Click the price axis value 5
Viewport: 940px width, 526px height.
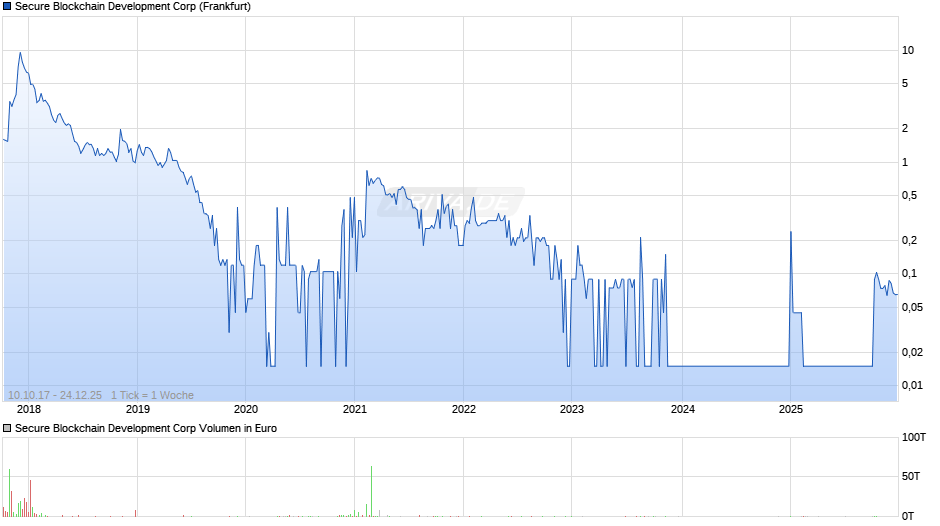(x=905, y=83)
